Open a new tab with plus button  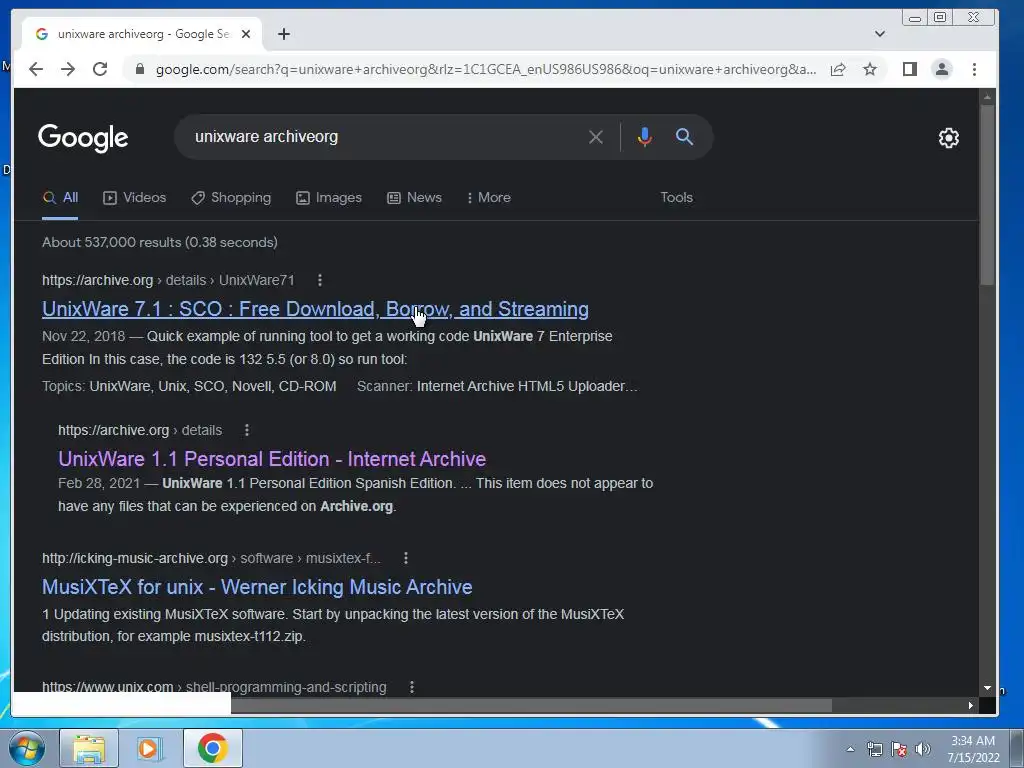(283, 34)
